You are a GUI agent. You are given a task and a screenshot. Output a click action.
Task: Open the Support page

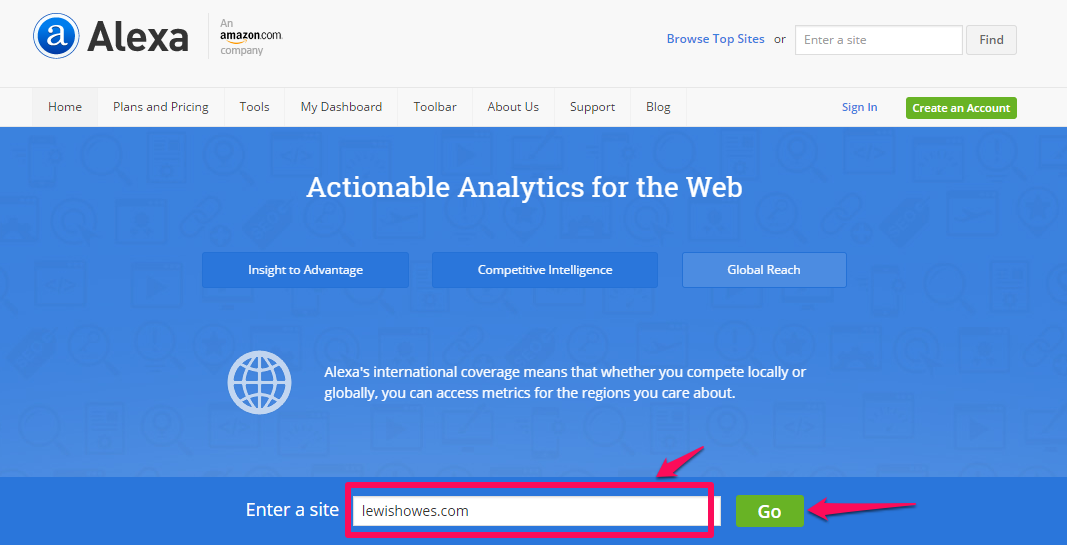(592, 107)
